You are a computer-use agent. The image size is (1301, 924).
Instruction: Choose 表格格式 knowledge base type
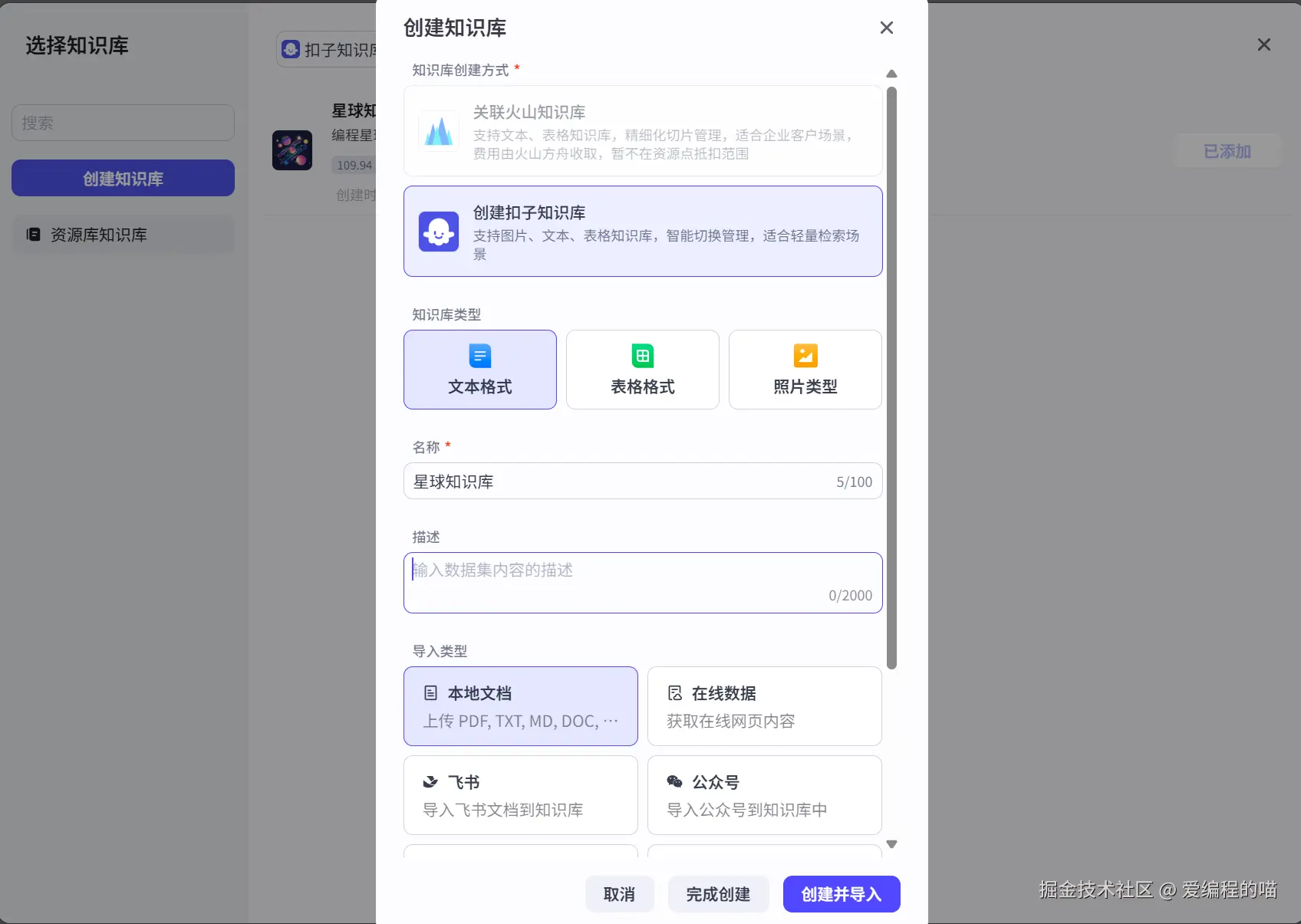click(x=643, y=370)
